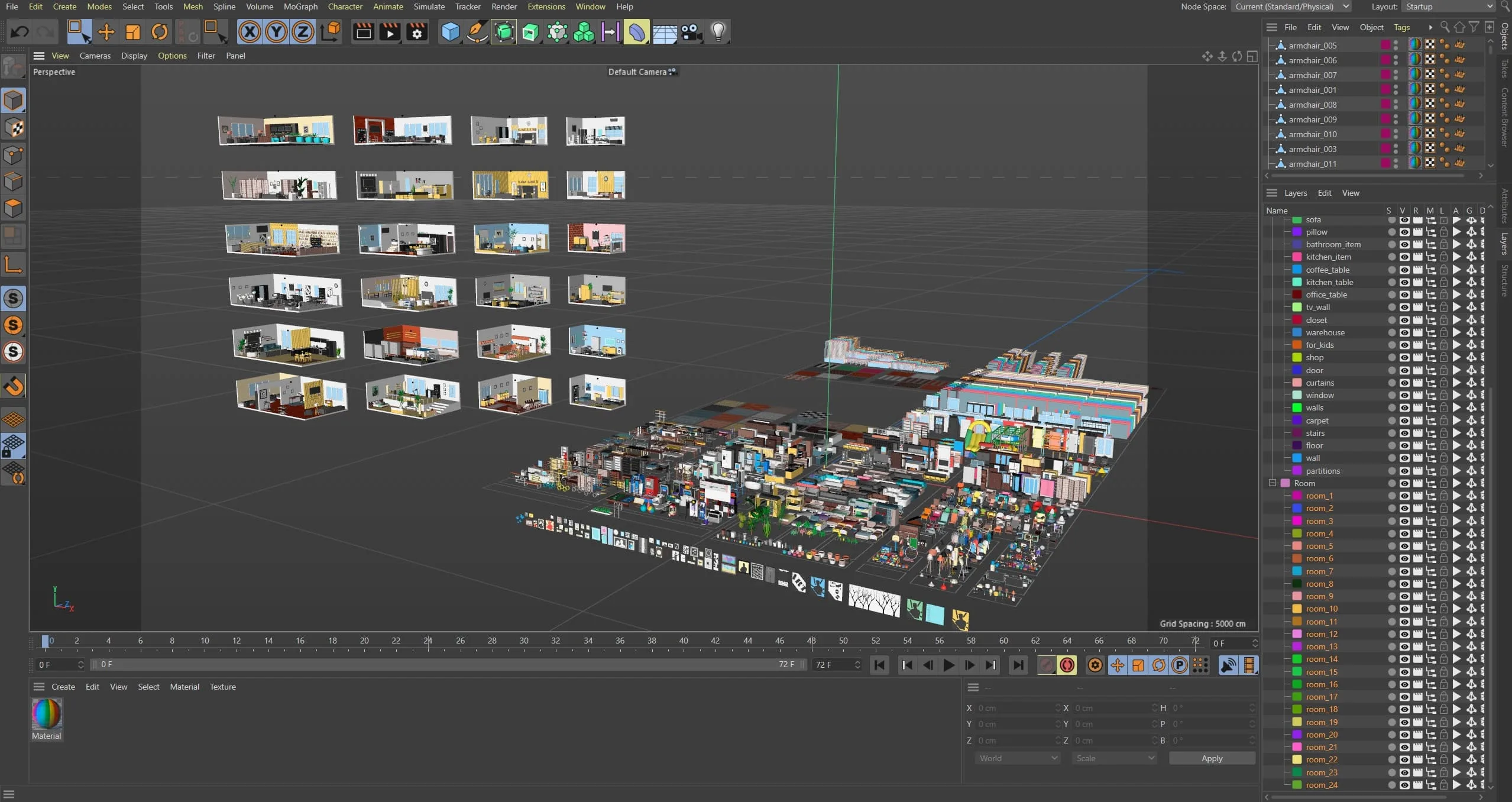
Task: Switch to the Structure side tab
Action: tap(1505, 280)
